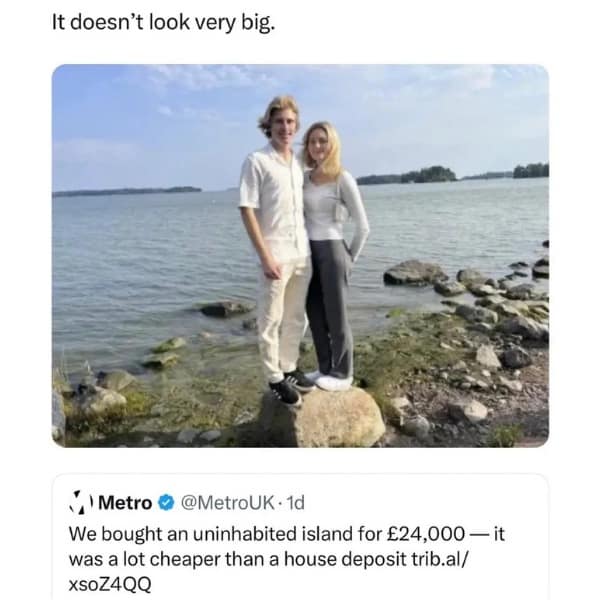Click the blue verified badge
Viewport: 600px width, 600px height.
167,502
